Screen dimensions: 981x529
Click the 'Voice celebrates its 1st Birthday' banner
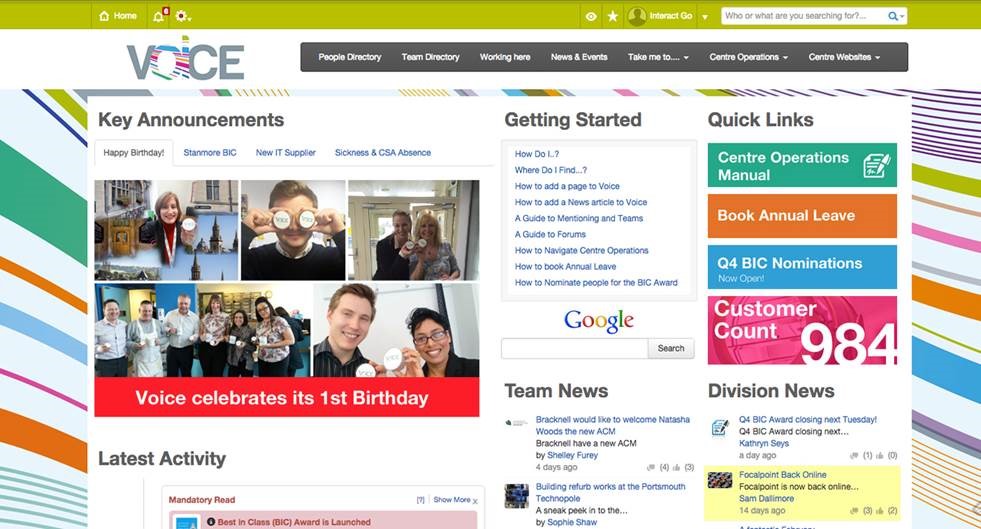[x=287, y=396]
